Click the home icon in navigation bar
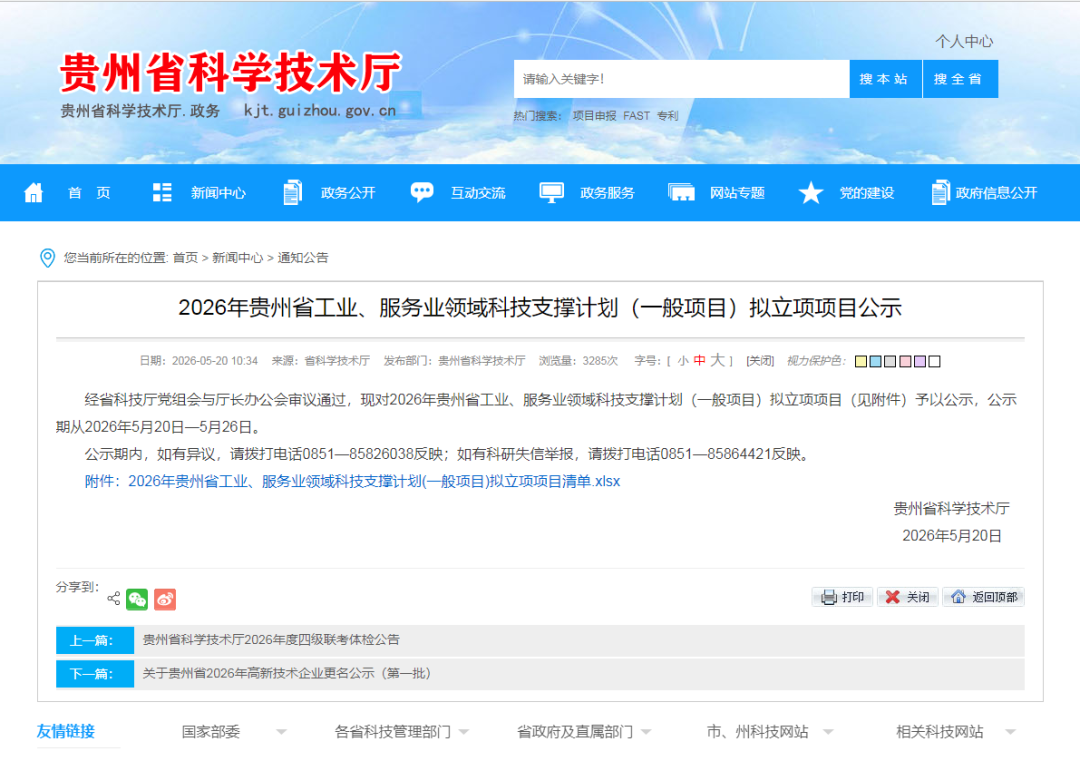The width and height of the screenshot is (1080, 761). [33, 193]
